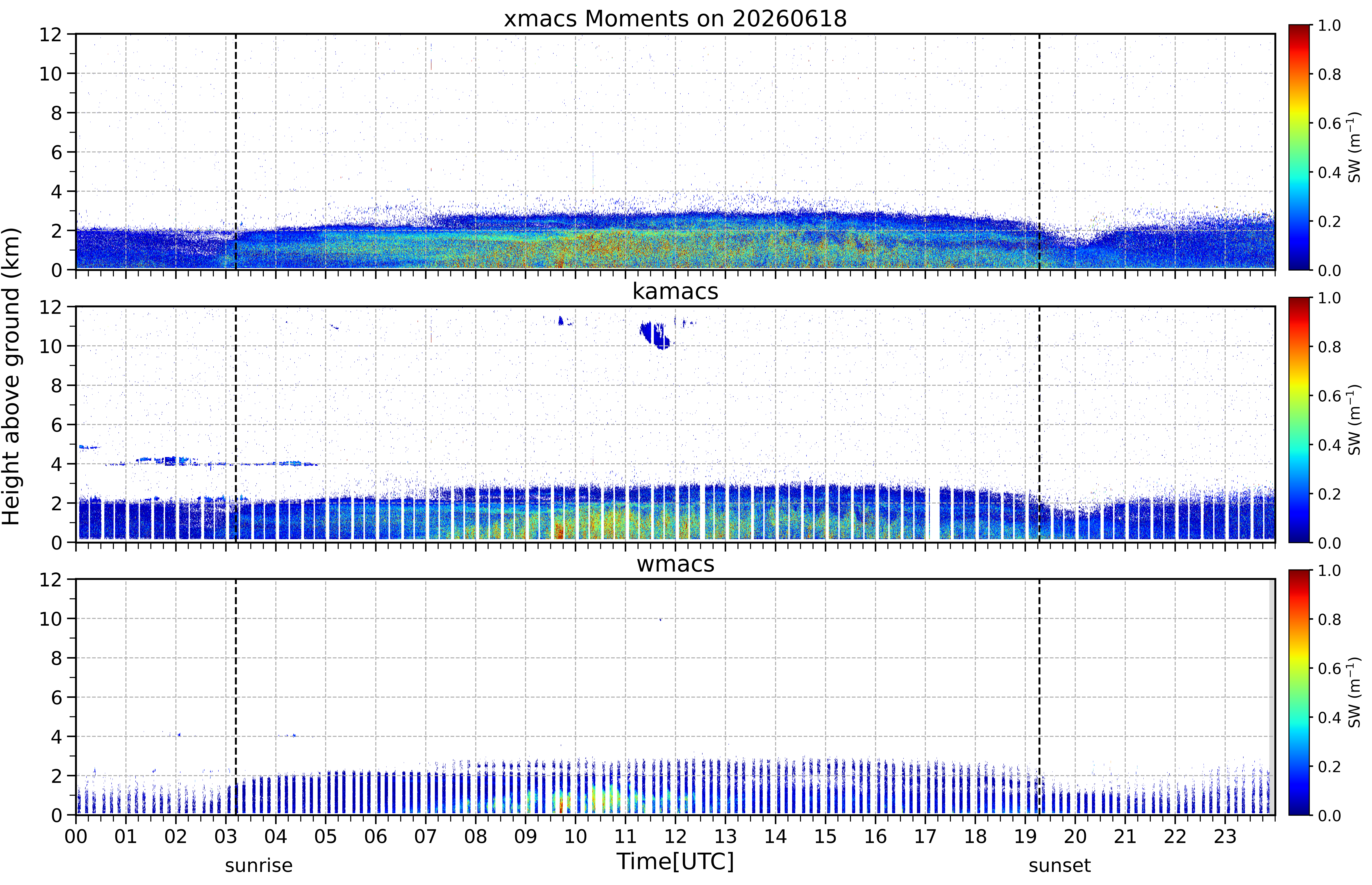The height and width of the screenshot is (885, 1372).
Task: Click the sunset dashed line in xmacs panel
Action: [x=1039, y=152]
